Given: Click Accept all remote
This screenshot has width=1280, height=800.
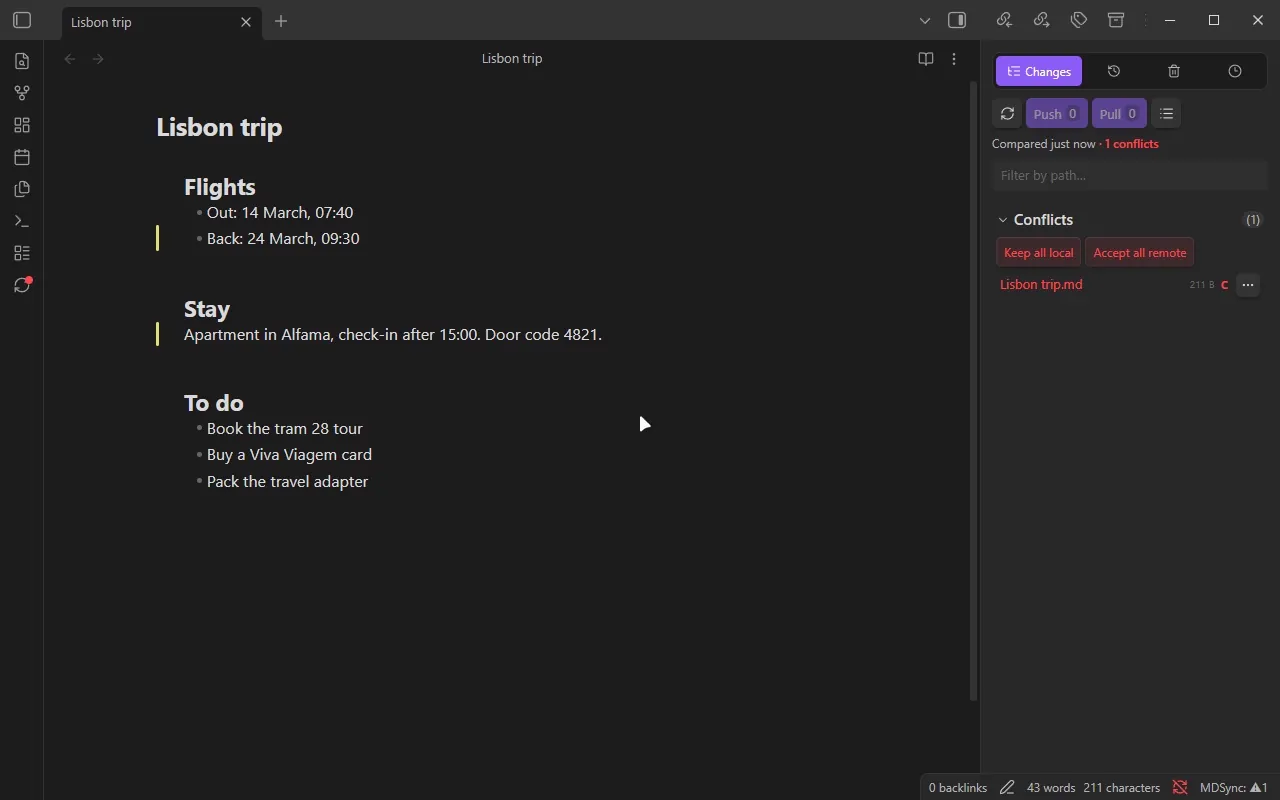Looking at the screenshot, I should coord(1140,253).
